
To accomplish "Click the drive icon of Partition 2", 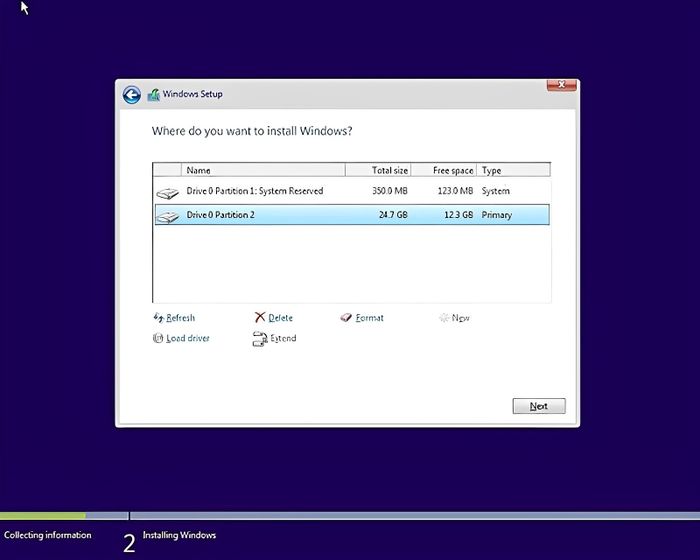I will pos(167,217).
